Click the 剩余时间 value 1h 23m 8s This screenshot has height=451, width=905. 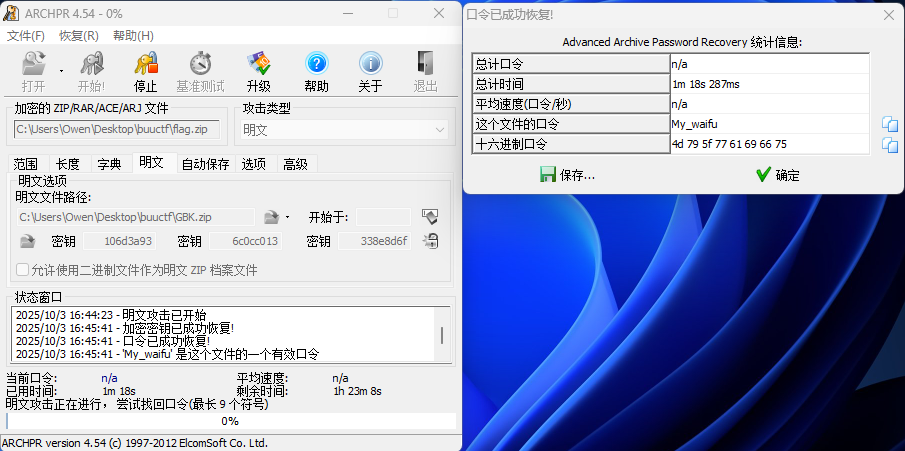pos(357,392)
